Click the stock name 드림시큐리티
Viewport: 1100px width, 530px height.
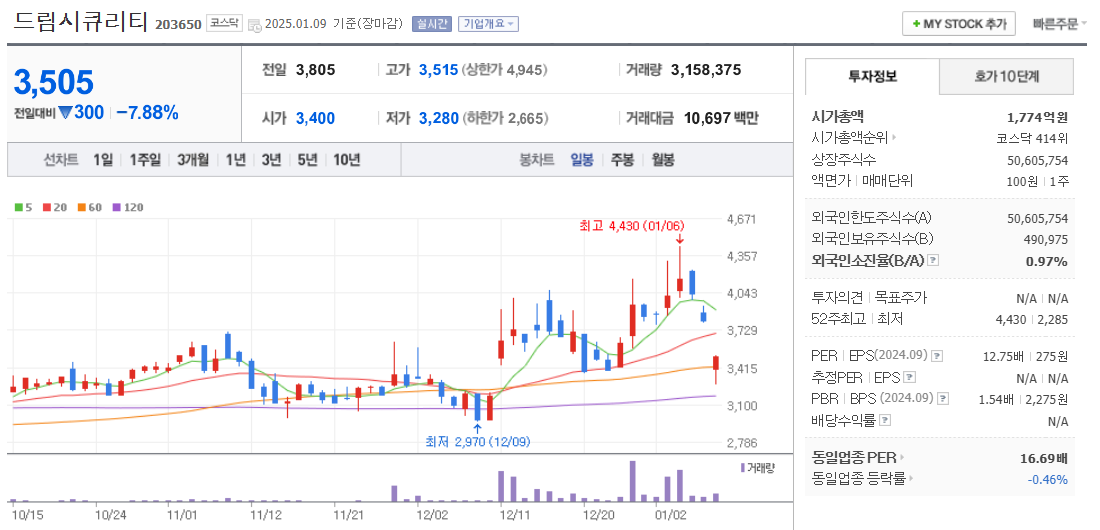[81, 22]
